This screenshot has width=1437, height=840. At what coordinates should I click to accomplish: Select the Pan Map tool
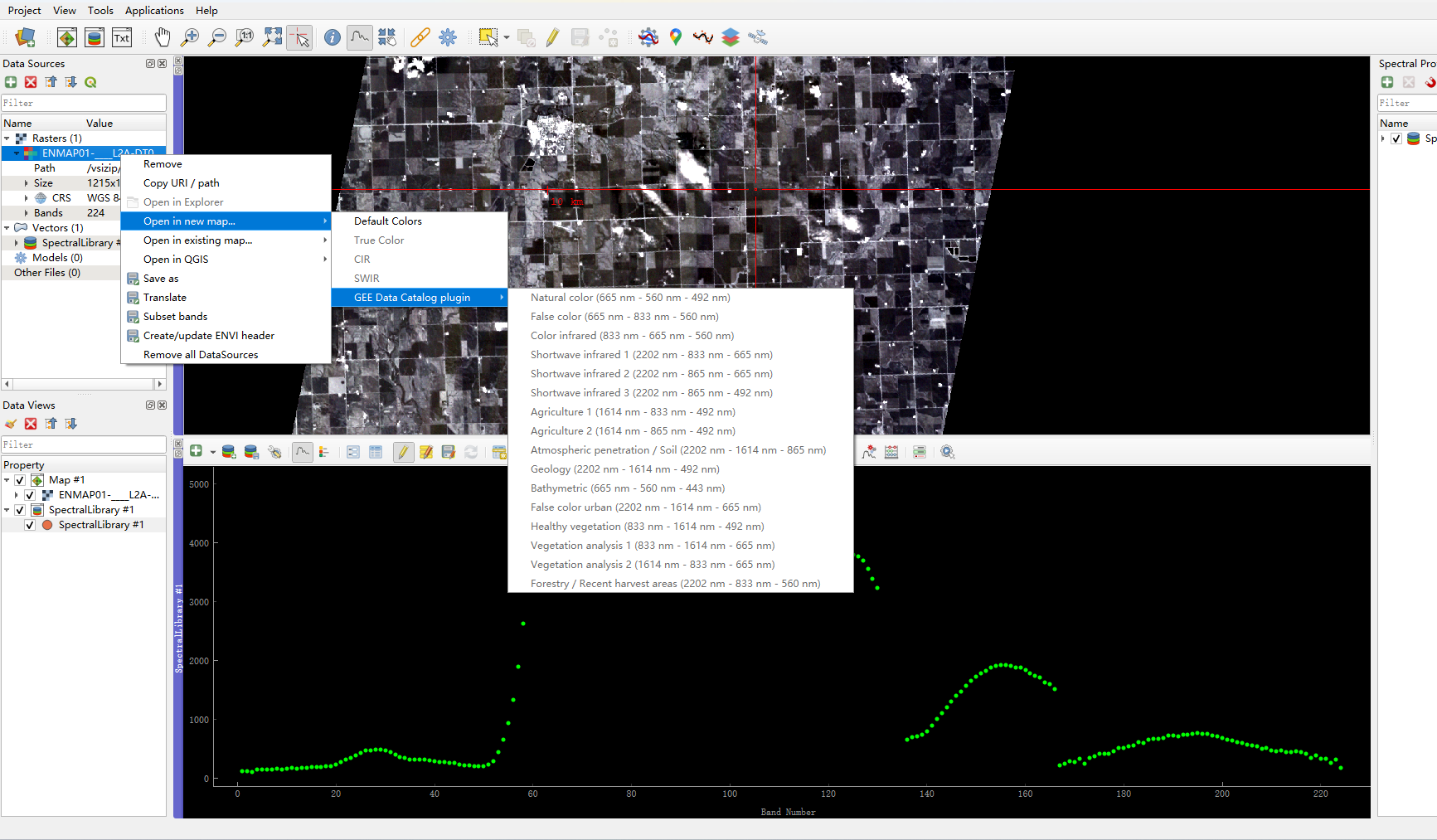(x=163, y=36)
